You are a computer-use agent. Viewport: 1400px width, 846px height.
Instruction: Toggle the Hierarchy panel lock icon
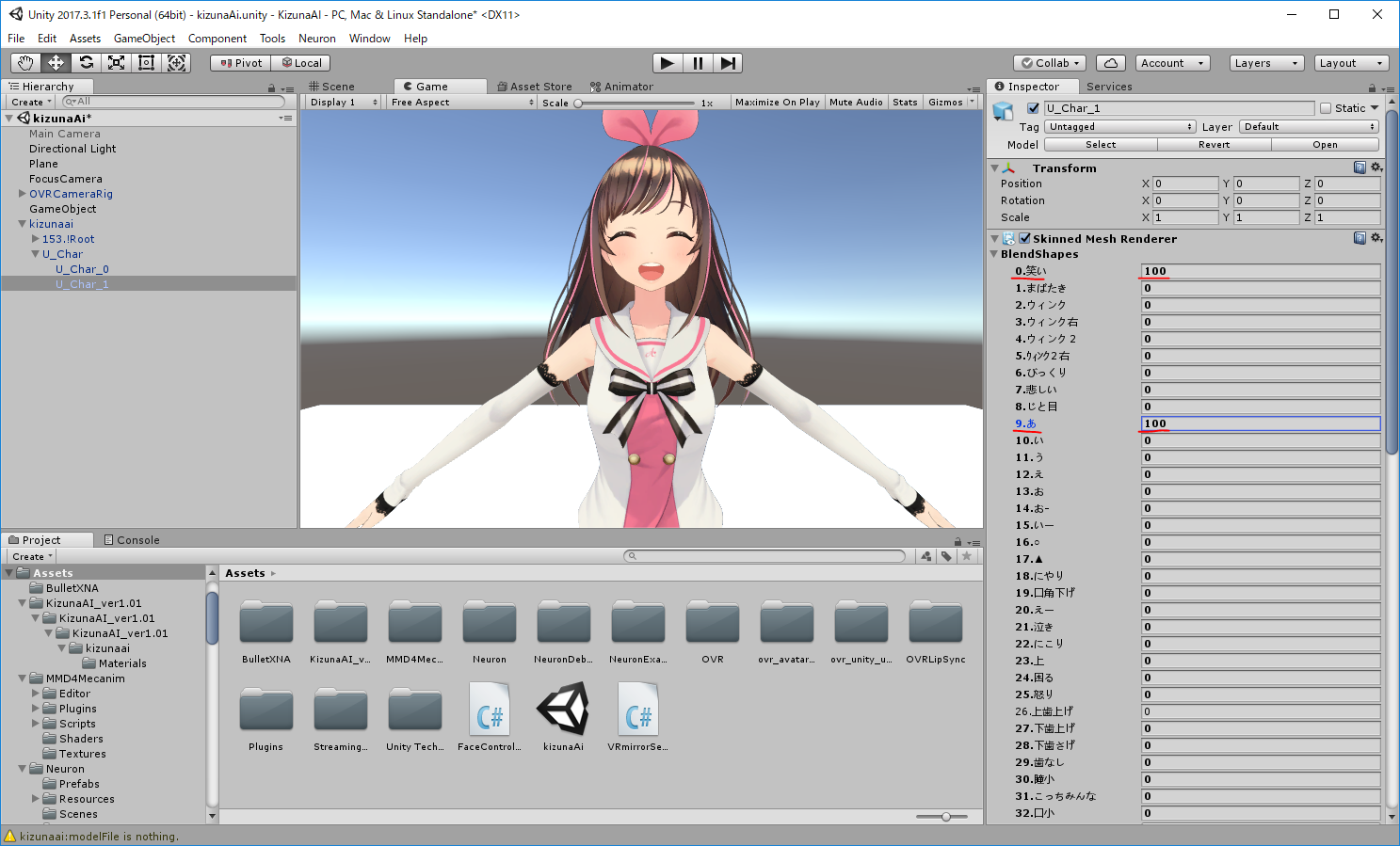[x=272, y=88]
